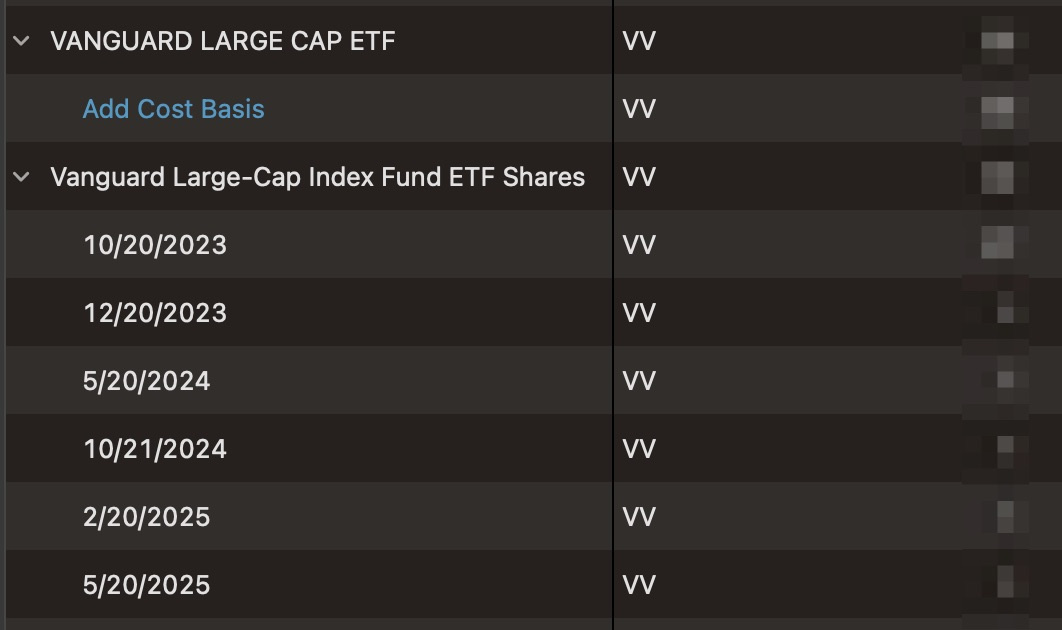Click the VANGUARD LARGE CAP ETF name
Screen dimensions: 1062x630
pos(223,41)
